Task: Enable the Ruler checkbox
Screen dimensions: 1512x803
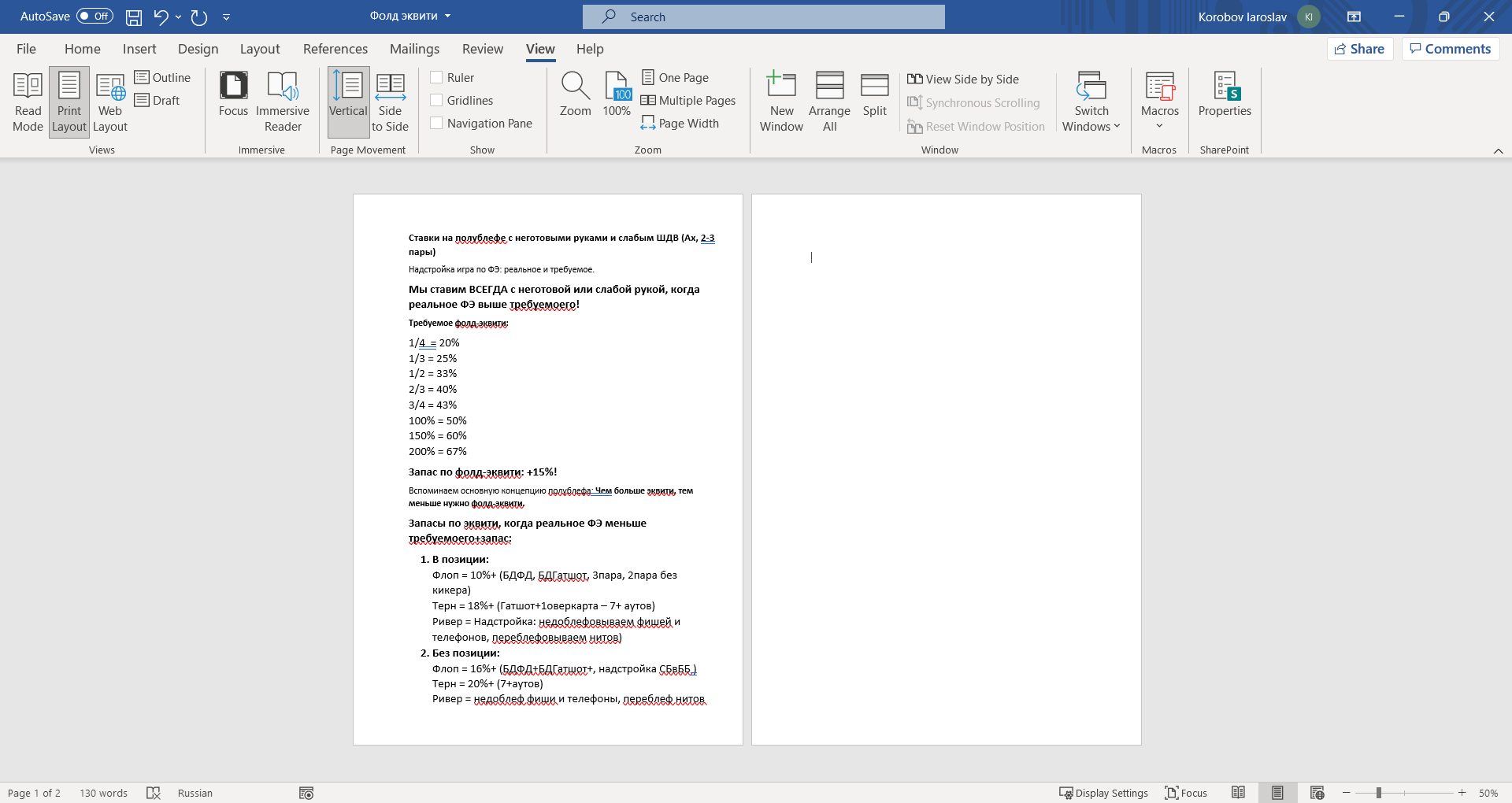Action: point(436,77)
